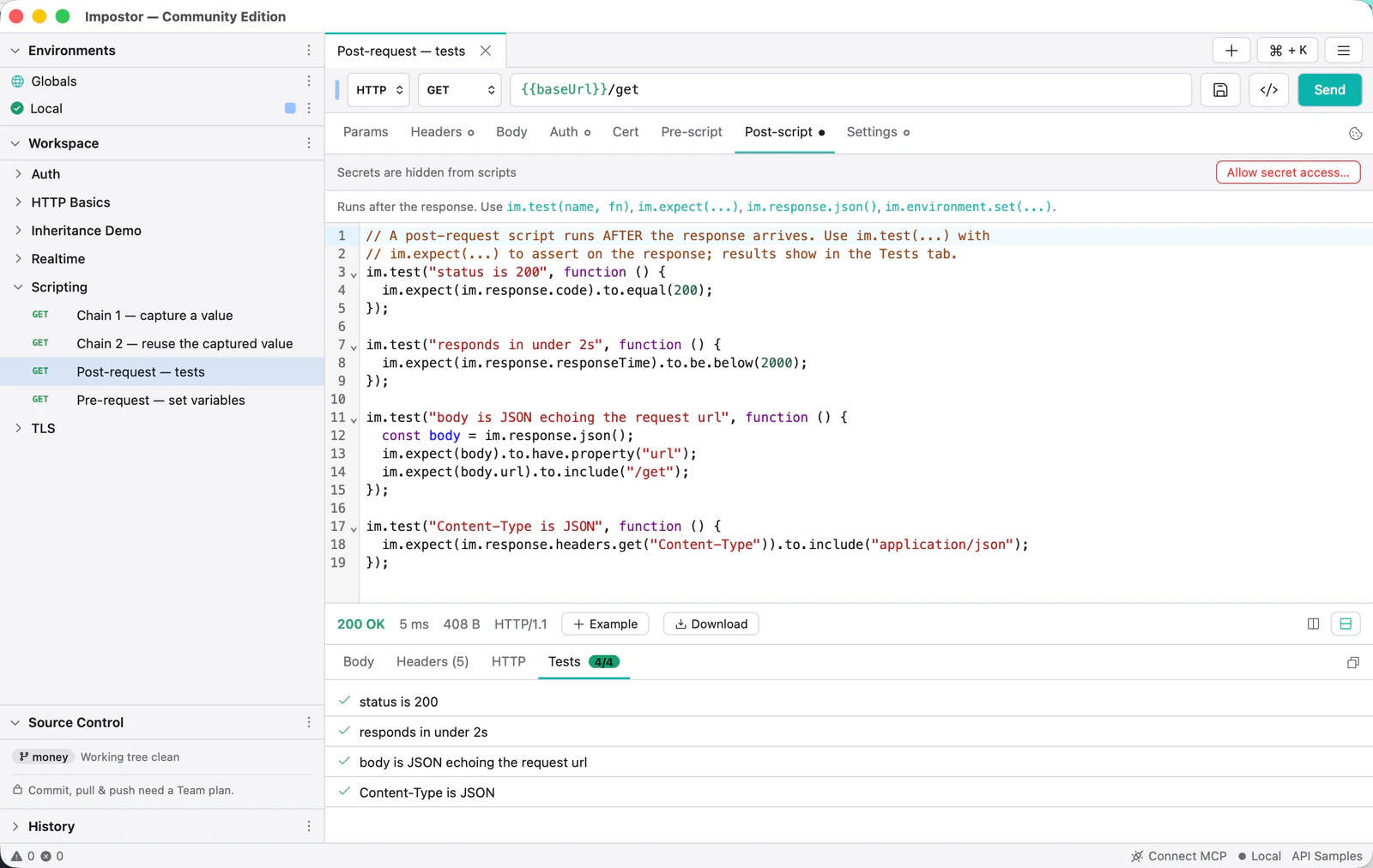The height and width of the screenshot is (868, 1373).
Task: Open Local environment options menu
Action: coord(309,108)
